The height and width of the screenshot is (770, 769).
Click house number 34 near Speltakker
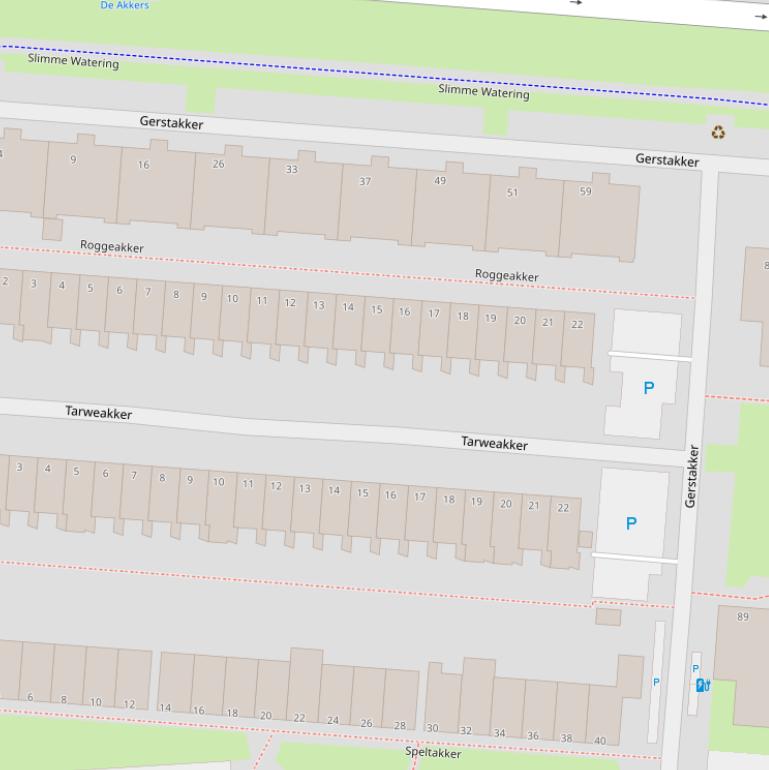(x=499, y=734)
